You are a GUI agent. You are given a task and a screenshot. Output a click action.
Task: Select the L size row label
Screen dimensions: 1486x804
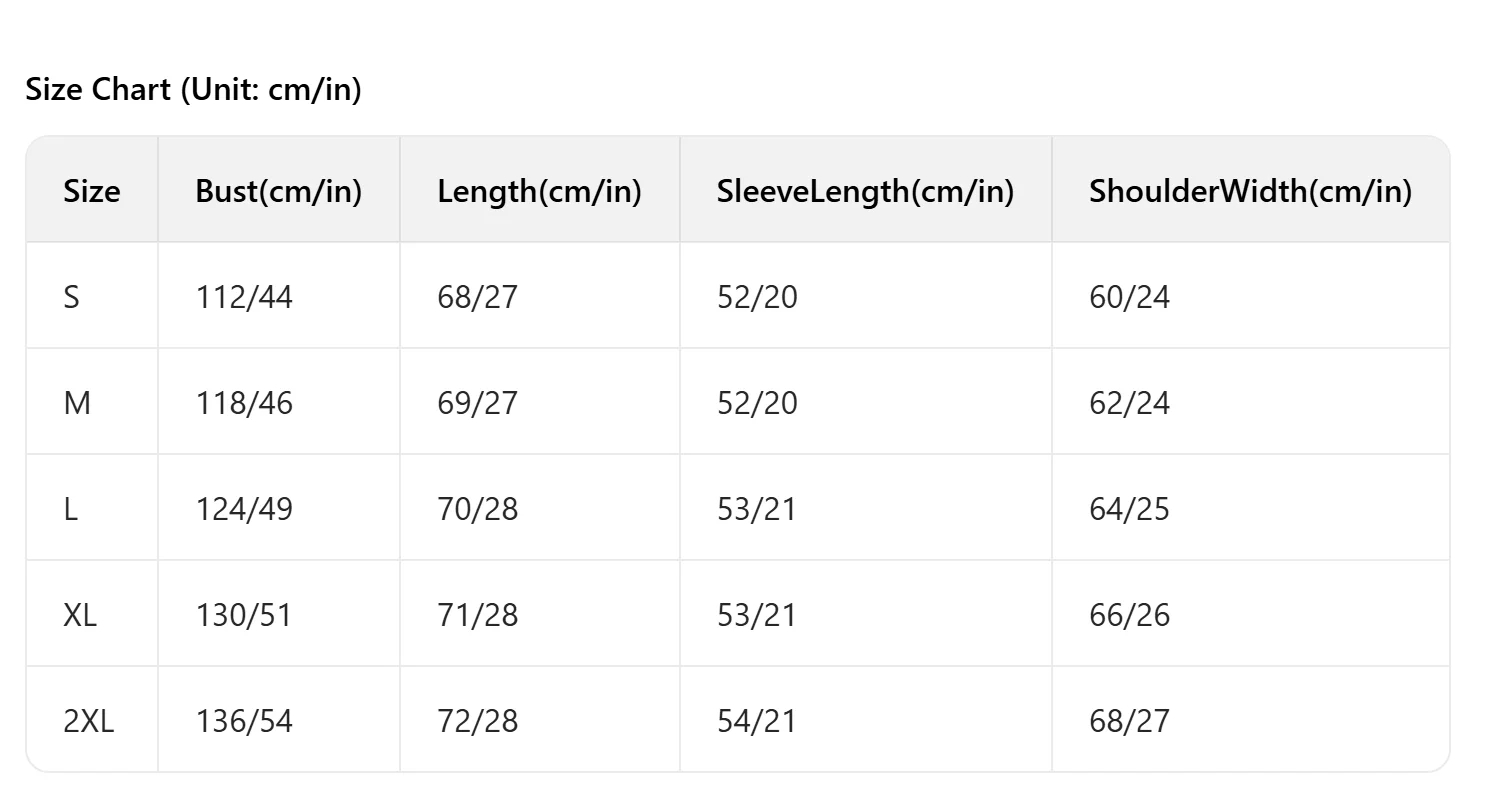pyautogui.click(x=70, y=509)
